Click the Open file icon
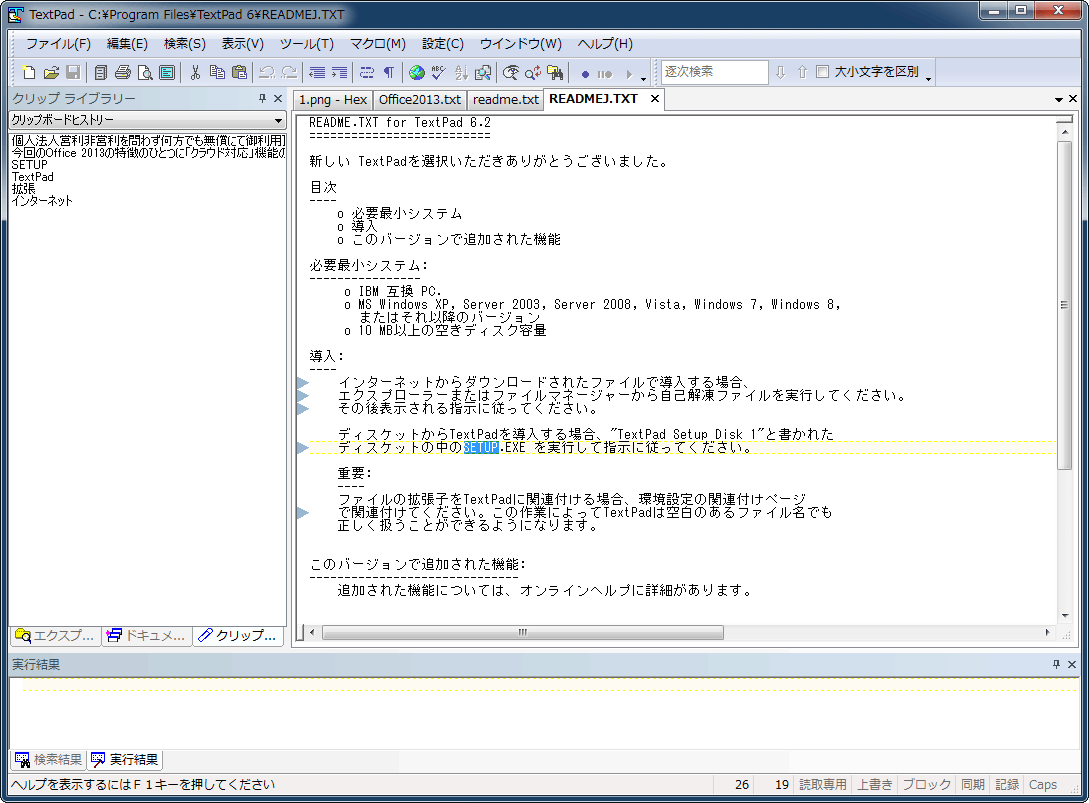This screenshot has height=803, width=1089. 51,72
